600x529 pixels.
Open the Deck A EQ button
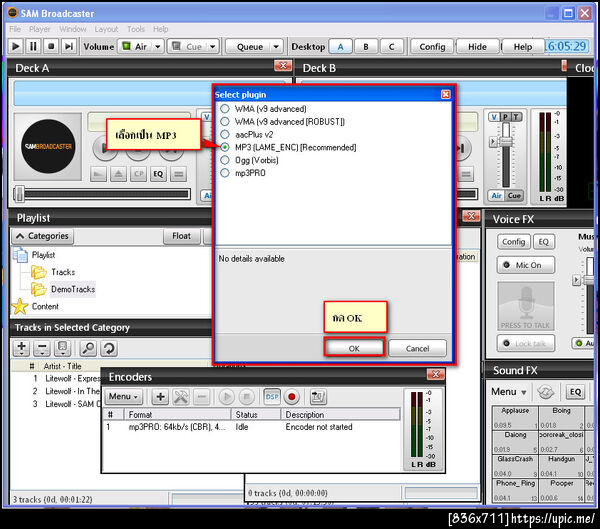pyautogui.click(x=158, y=174)
